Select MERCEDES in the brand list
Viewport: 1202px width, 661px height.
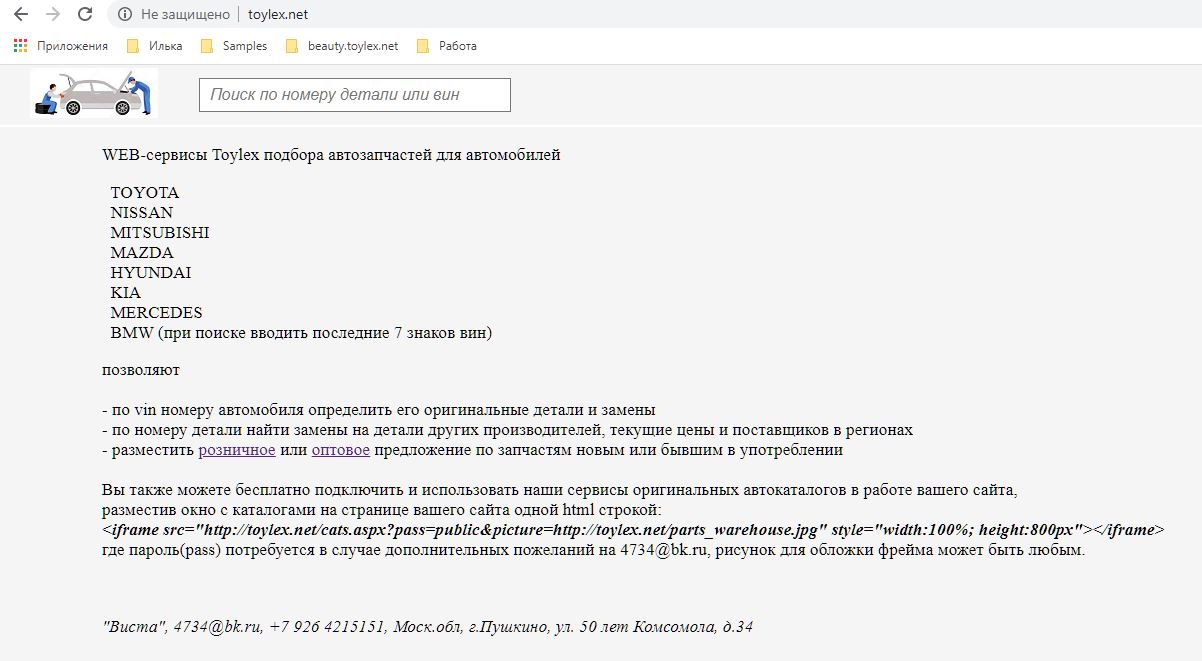157,313
